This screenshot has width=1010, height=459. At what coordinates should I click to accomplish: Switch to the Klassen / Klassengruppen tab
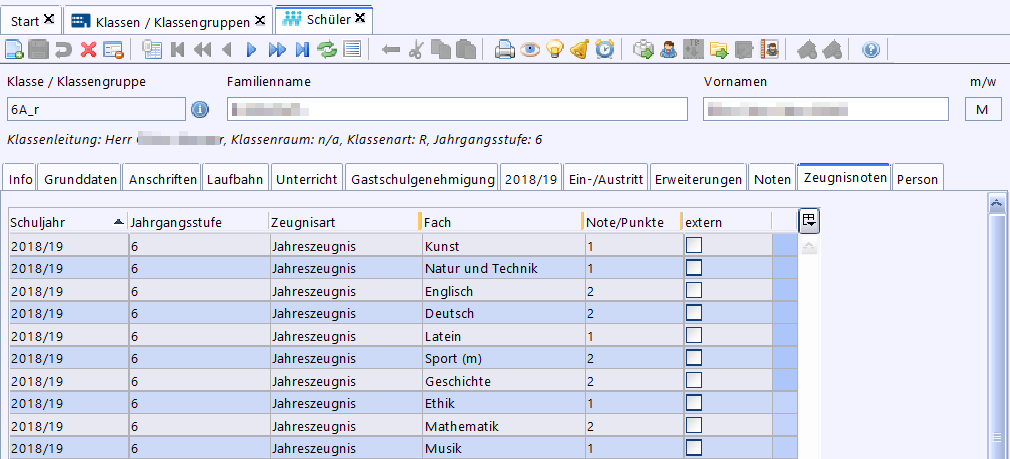point(167,21)
